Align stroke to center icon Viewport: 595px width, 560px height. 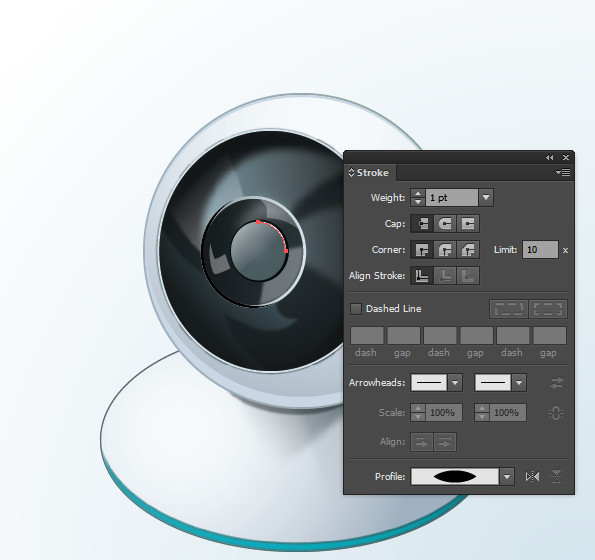pyautogui.click(x=422, y=276)
